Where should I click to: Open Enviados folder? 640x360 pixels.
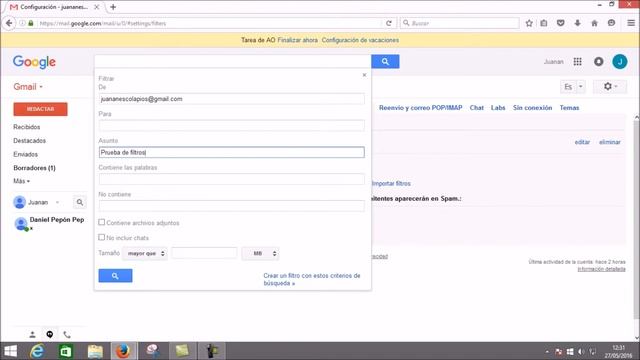[x=25, y=154]
